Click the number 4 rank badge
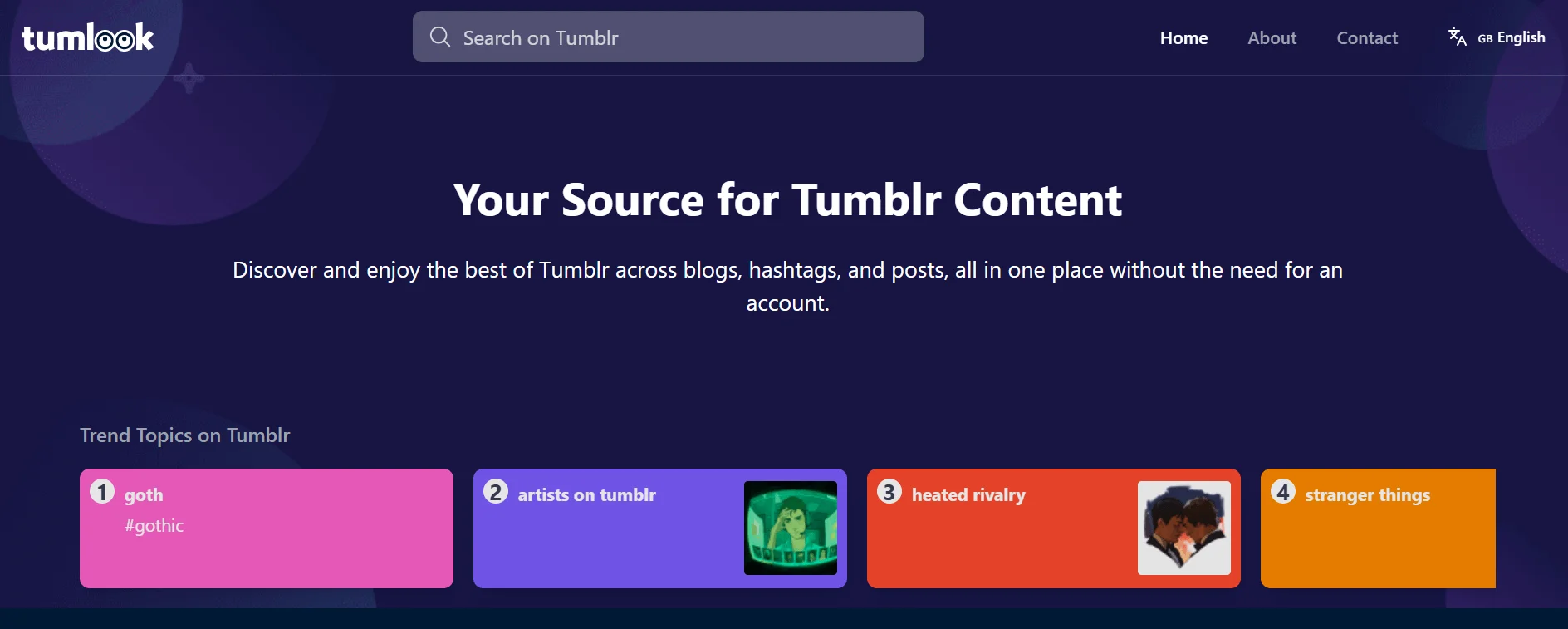Image resolution: width=1568 pixels, height=629 pixels. [1283, 492]
